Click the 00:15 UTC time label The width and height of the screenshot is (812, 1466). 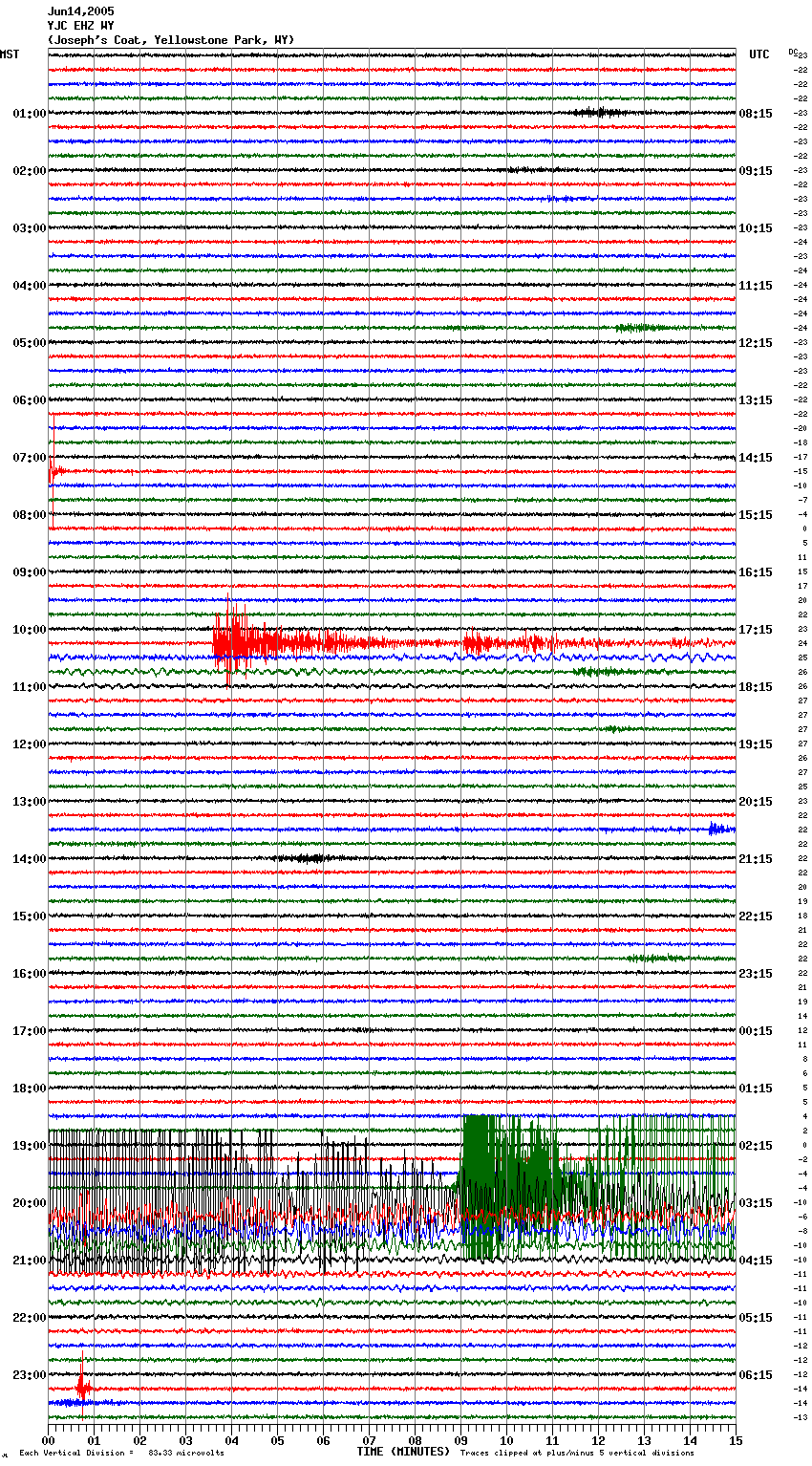(756, 1031)
